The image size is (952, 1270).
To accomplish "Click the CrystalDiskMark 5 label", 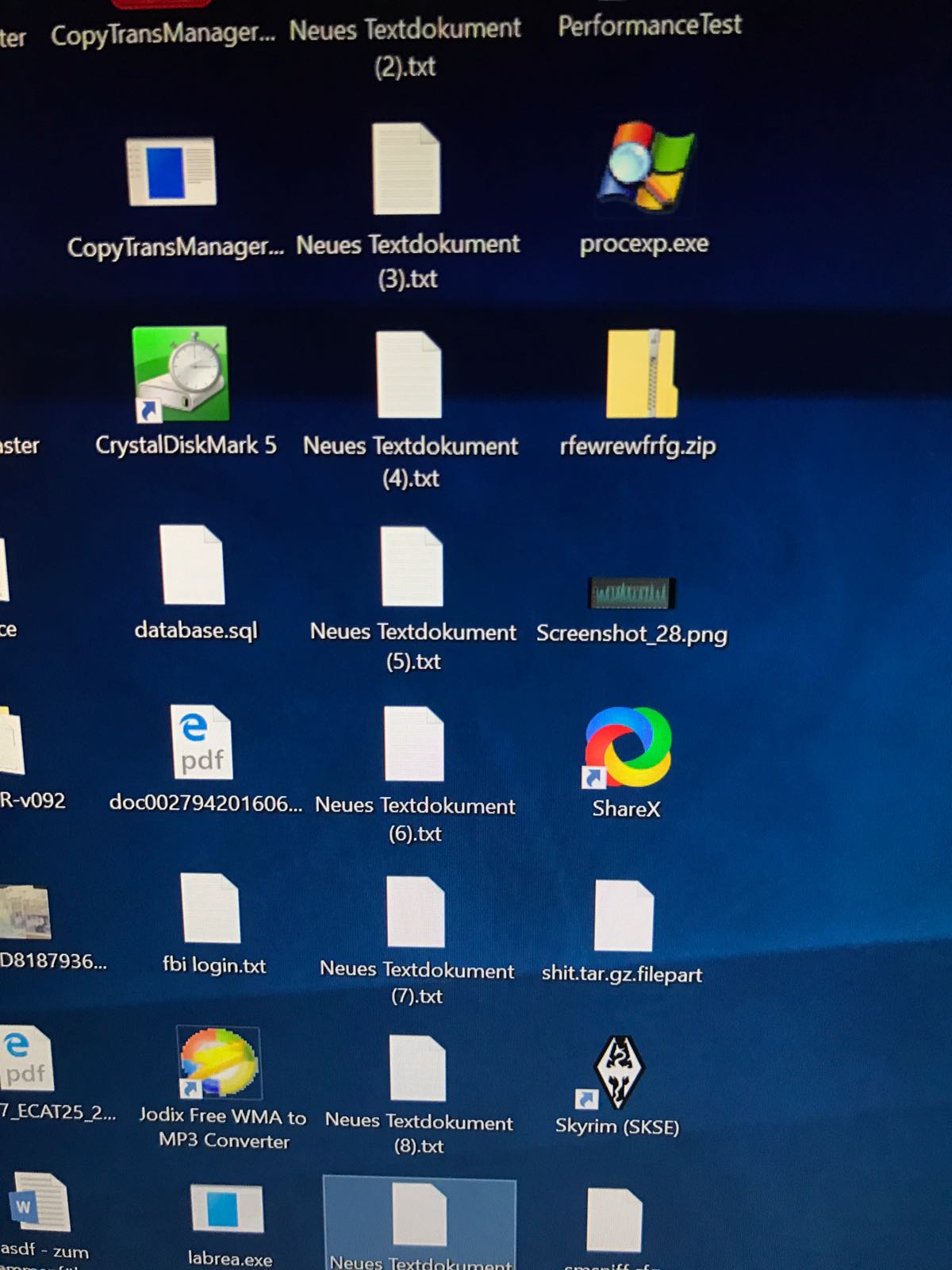I will pos(186,445).
